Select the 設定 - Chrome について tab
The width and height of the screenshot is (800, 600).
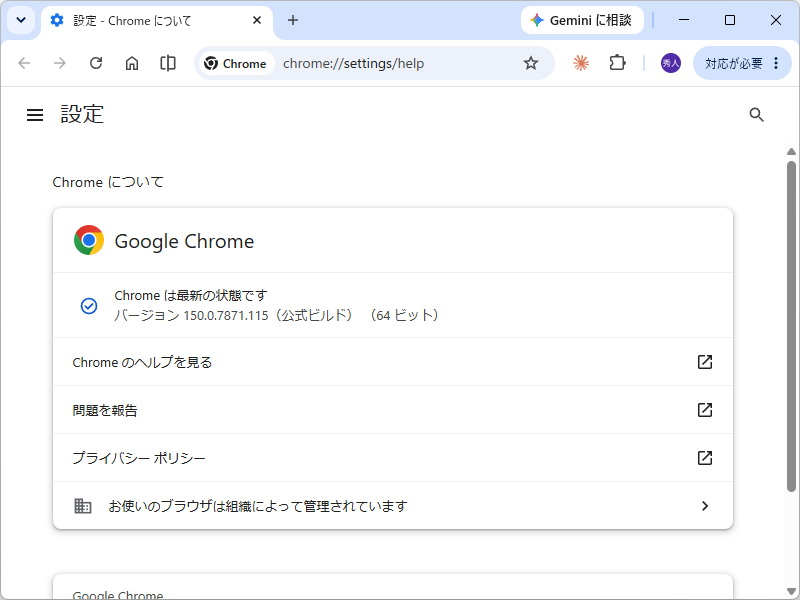[157, 21]
